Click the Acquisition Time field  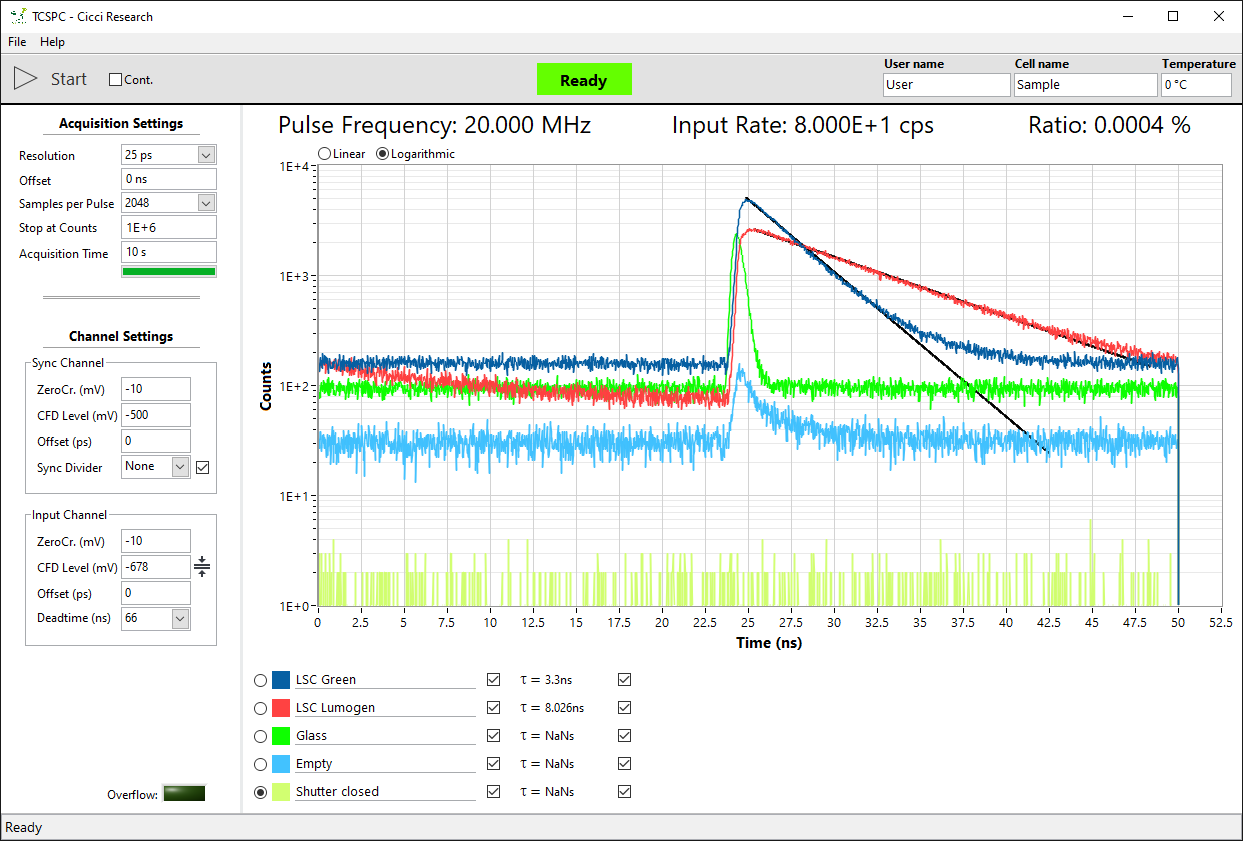point(169,253)
